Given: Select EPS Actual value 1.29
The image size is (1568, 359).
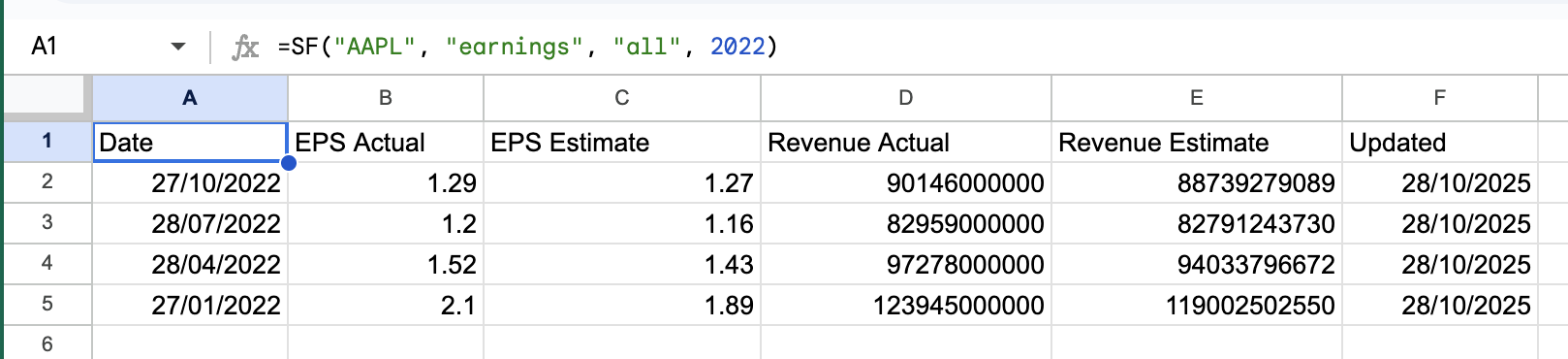Looking at the screenshot, I should point(386,182).
